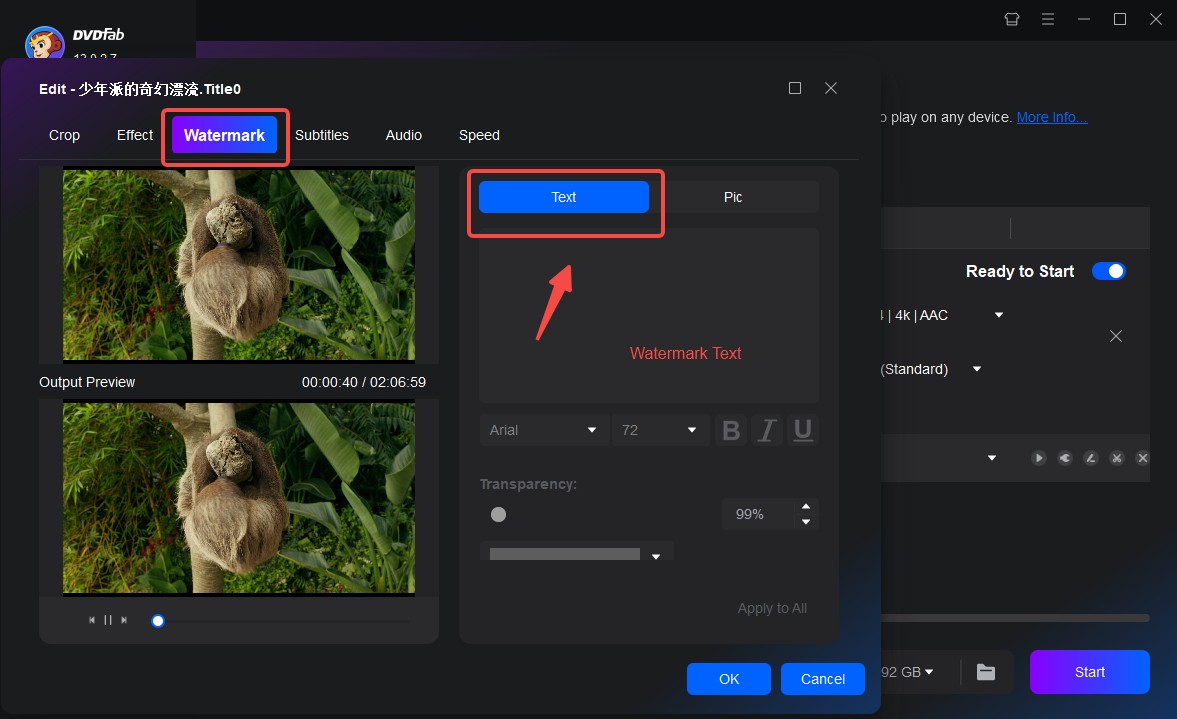Click Apply to All
This screenshot has height=719, width=1177.
tap(772, 608)
